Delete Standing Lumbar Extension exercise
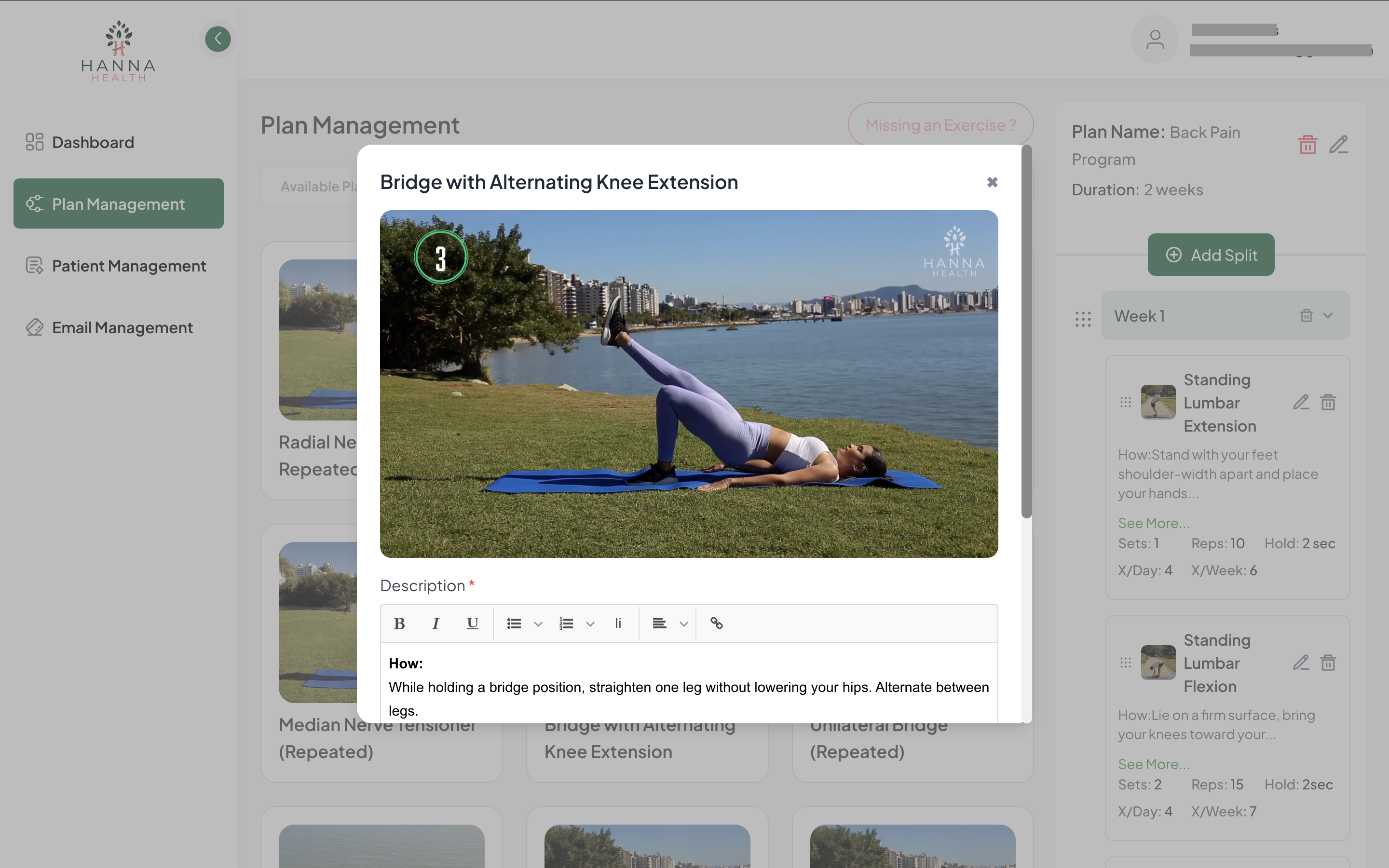Screen dimensions: 1389x868 coord(1328,403)
